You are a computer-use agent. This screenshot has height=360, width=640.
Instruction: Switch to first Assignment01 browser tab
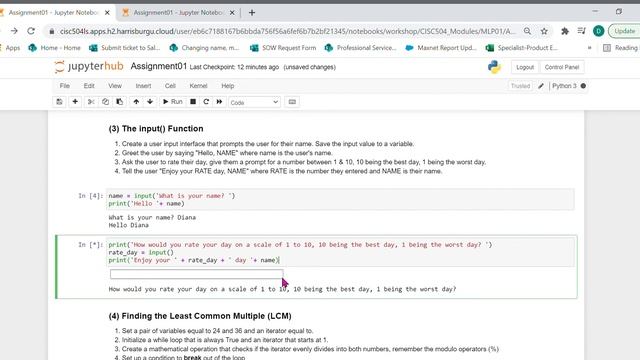pyautogui.click(x=53, y=13)
